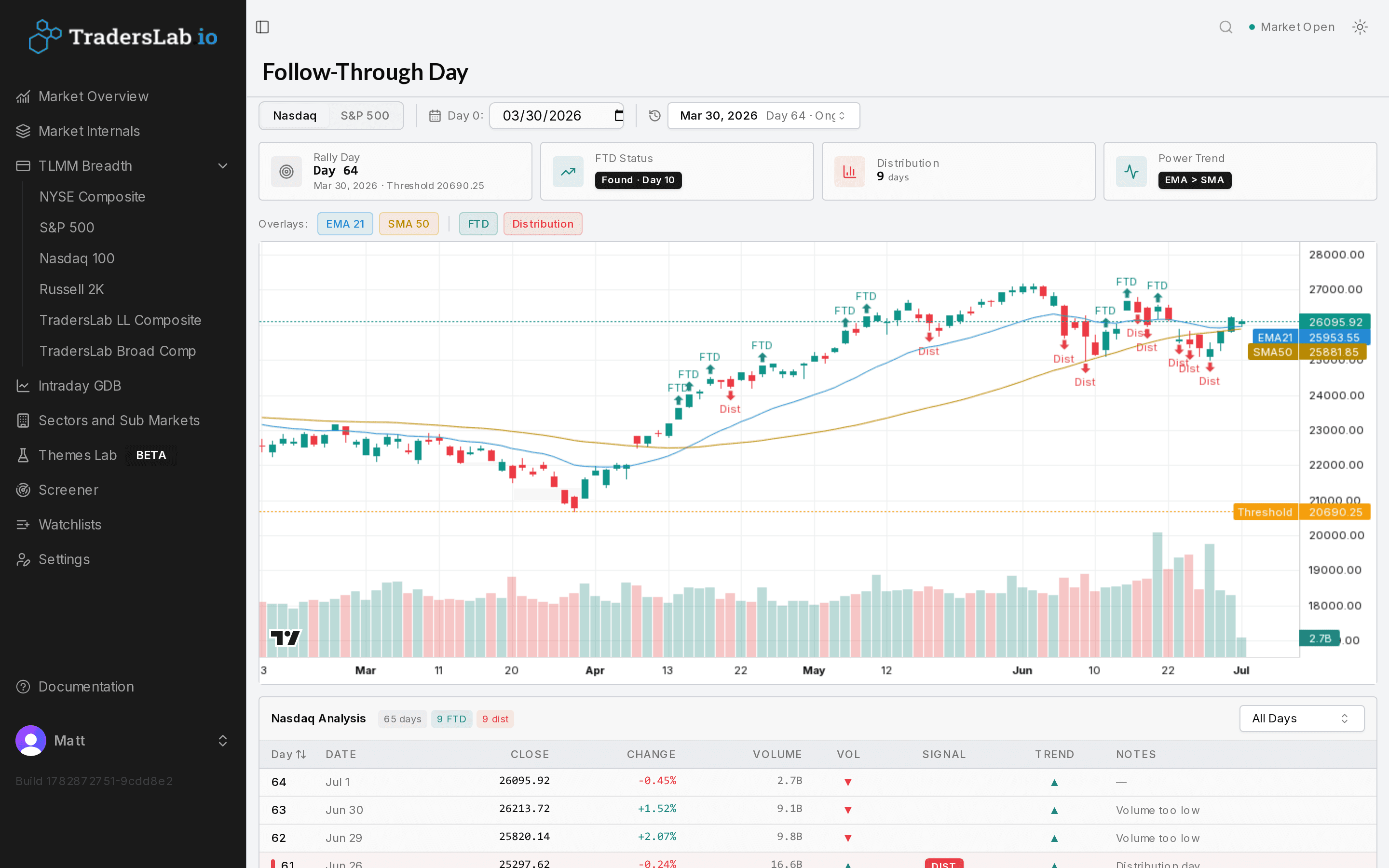The image size is (1389, 868).
Task: Click the Found · Day 10 badge
Action: coord(638,180)
